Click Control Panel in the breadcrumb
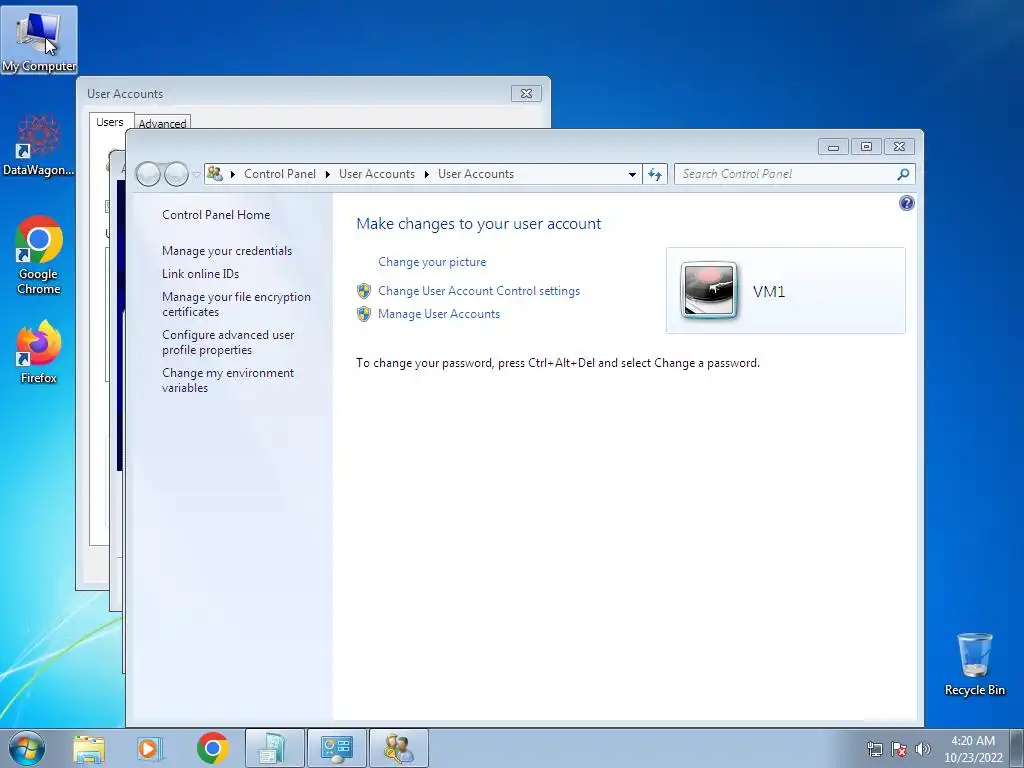The height and width of the screenshot is (768, 1024). pyautogui.click(x=280, y=174)
